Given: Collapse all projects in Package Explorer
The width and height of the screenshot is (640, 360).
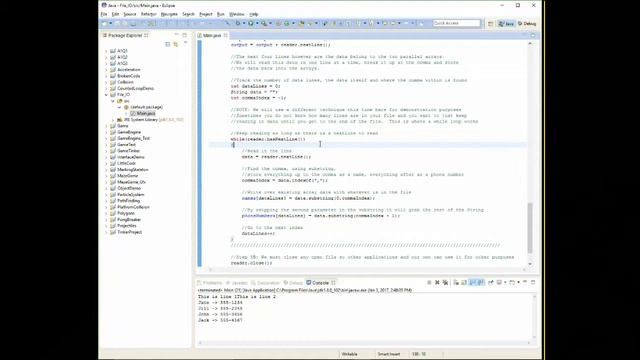Looking at the screenshot, I should tap(168, 44).
